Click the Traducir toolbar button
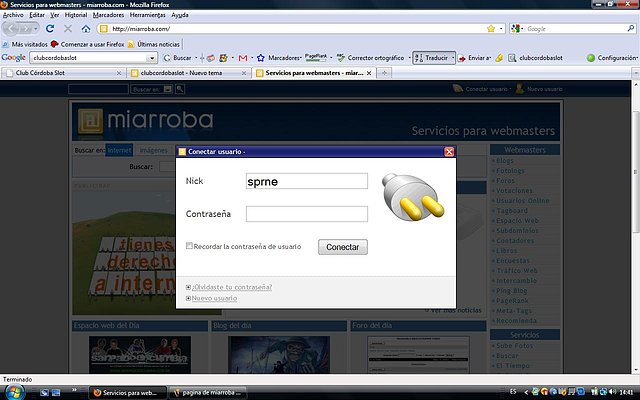 tap(432, 58)
